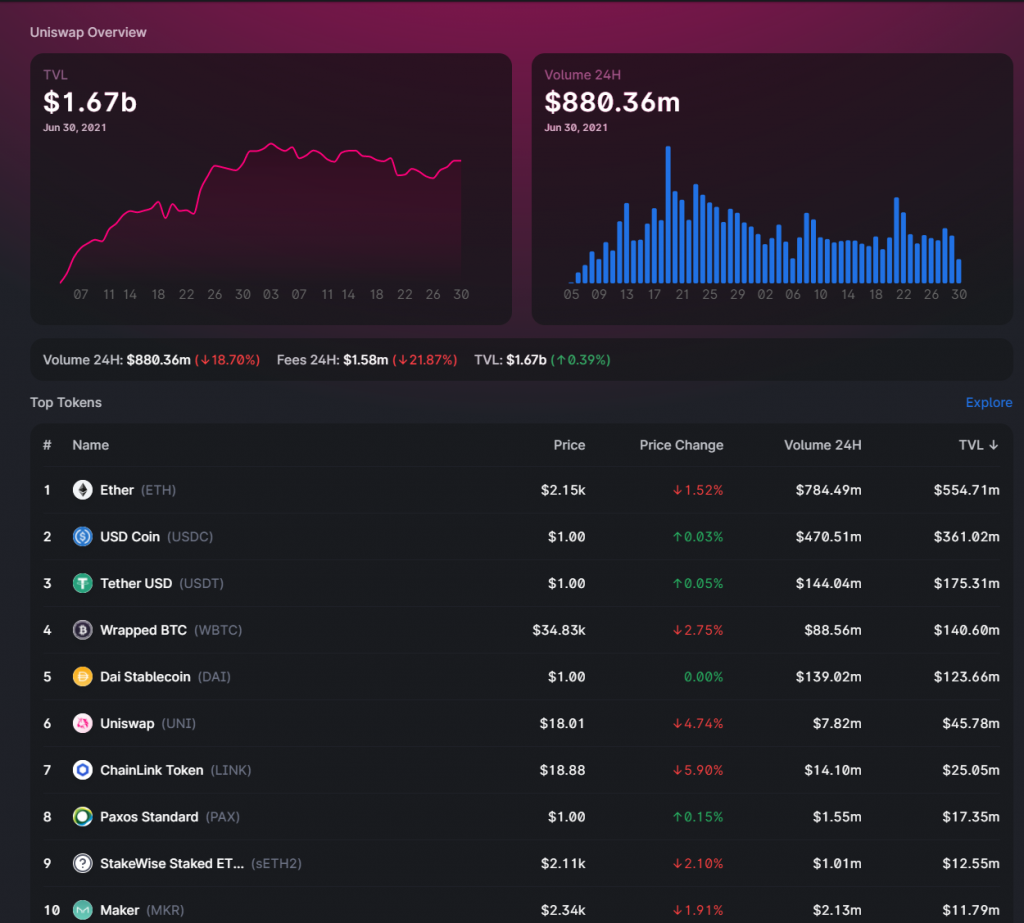This screenshot has height=923, width=1024.
Task: Sort tokens by TVL column header
Action: 978,445
